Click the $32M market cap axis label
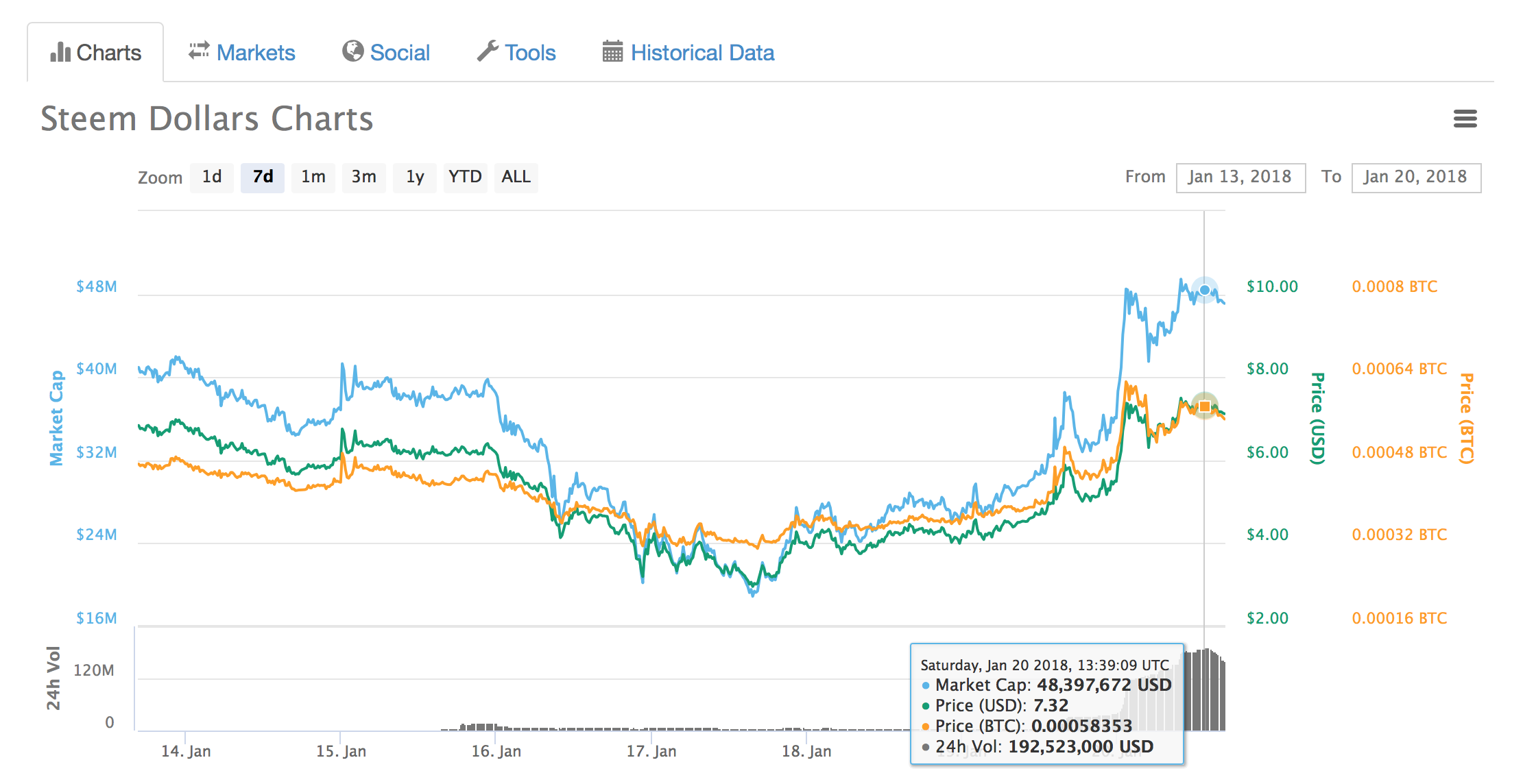 point(97,452)
